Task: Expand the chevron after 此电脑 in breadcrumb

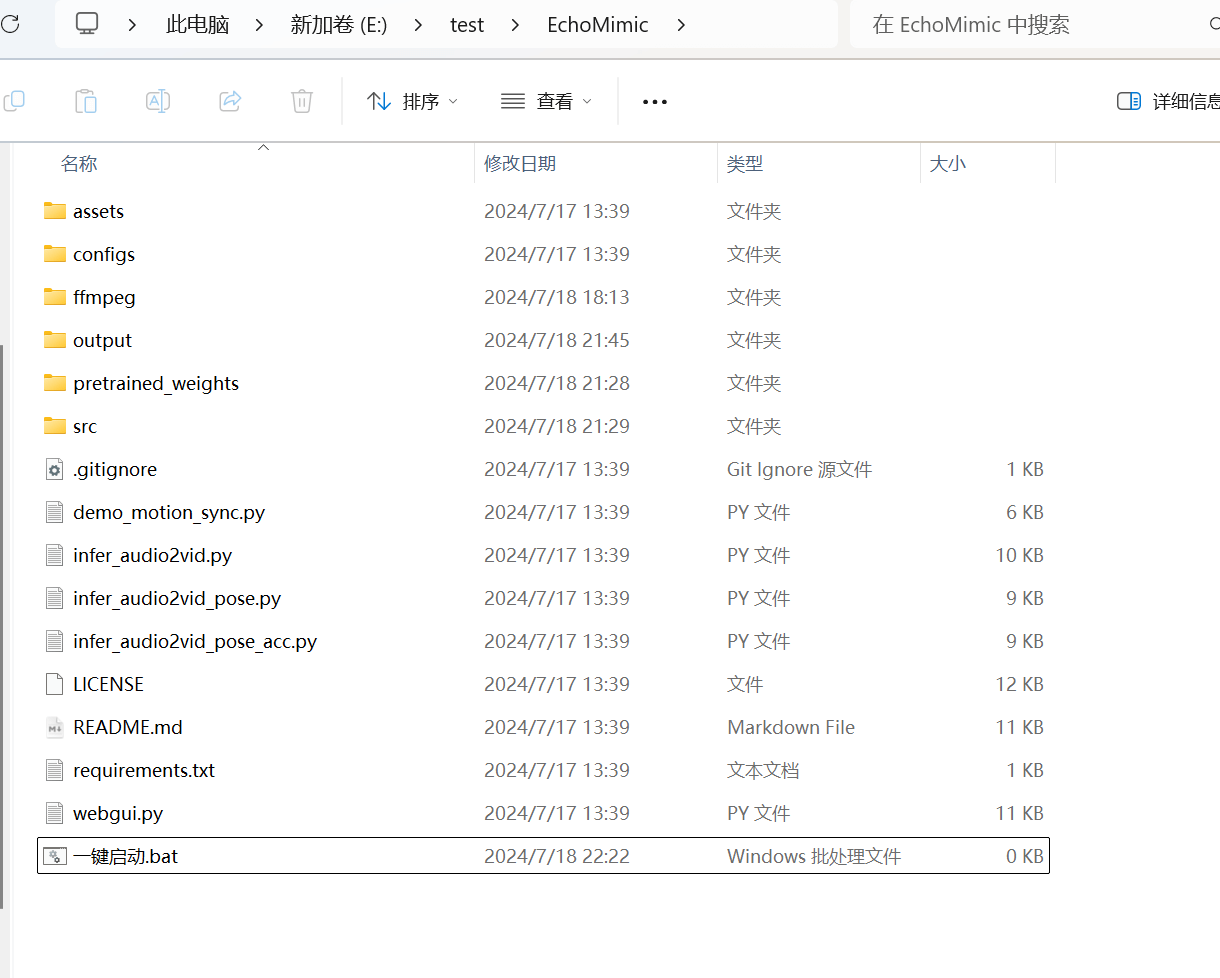Action: point(260,24)
